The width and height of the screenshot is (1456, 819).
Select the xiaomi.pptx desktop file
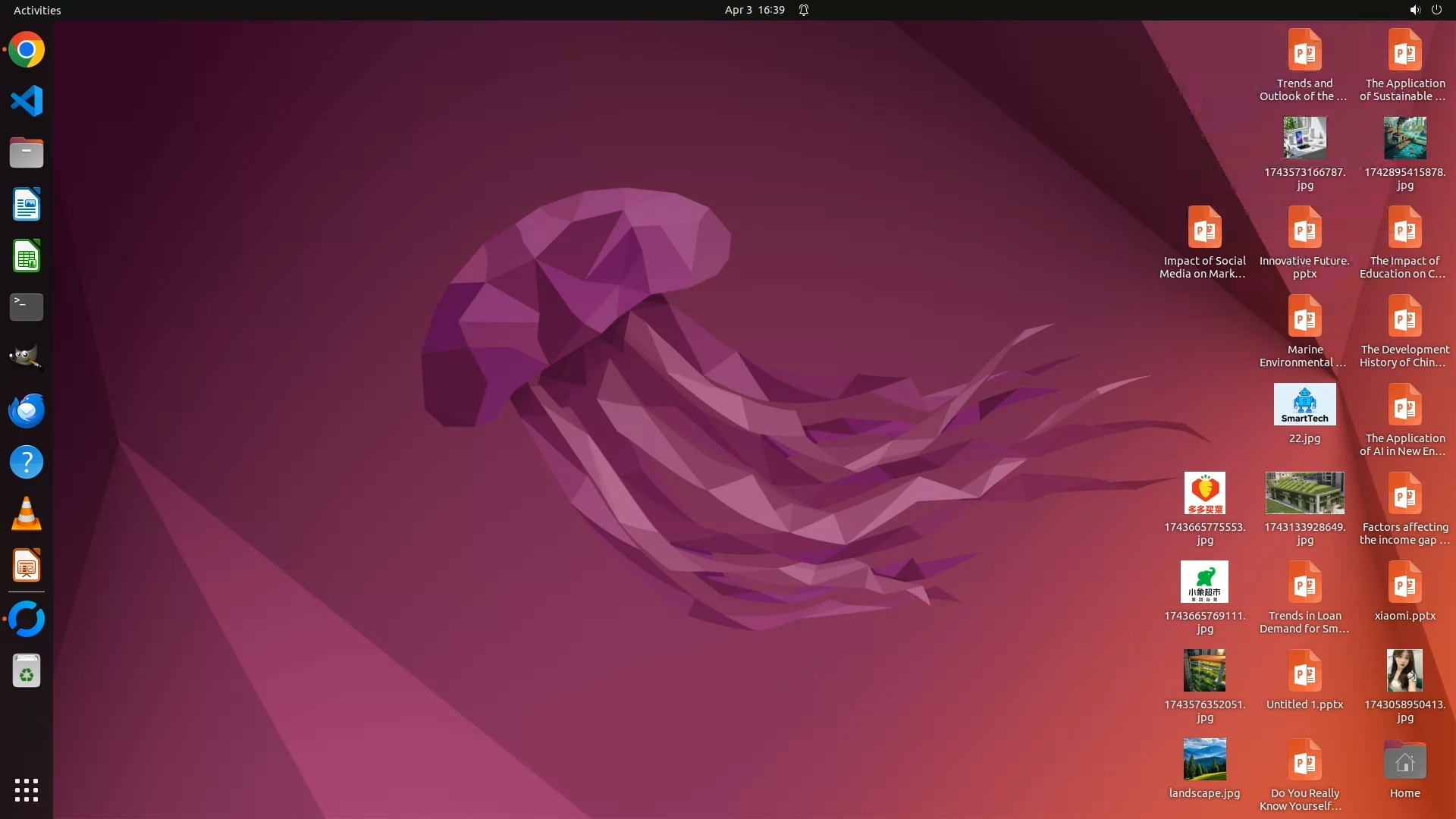coord(1404,583)
